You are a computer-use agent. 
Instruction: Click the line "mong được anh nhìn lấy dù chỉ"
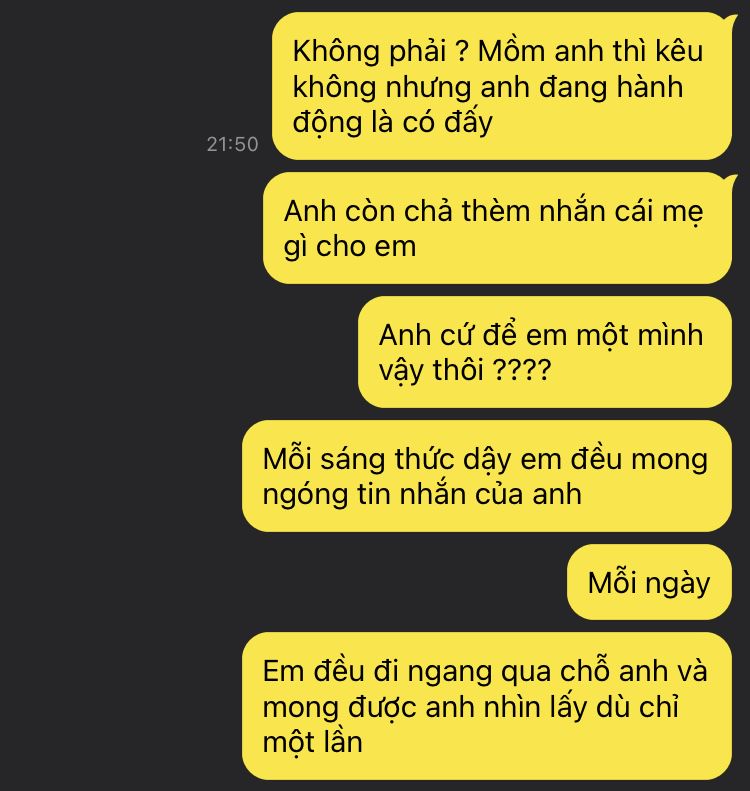(470, 707)
